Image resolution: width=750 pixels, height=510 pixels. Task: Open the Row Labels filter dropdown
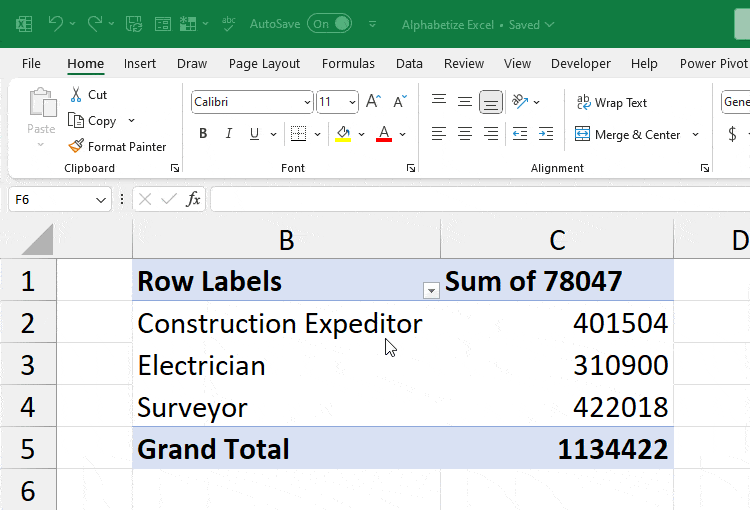[x=431, y=290]
